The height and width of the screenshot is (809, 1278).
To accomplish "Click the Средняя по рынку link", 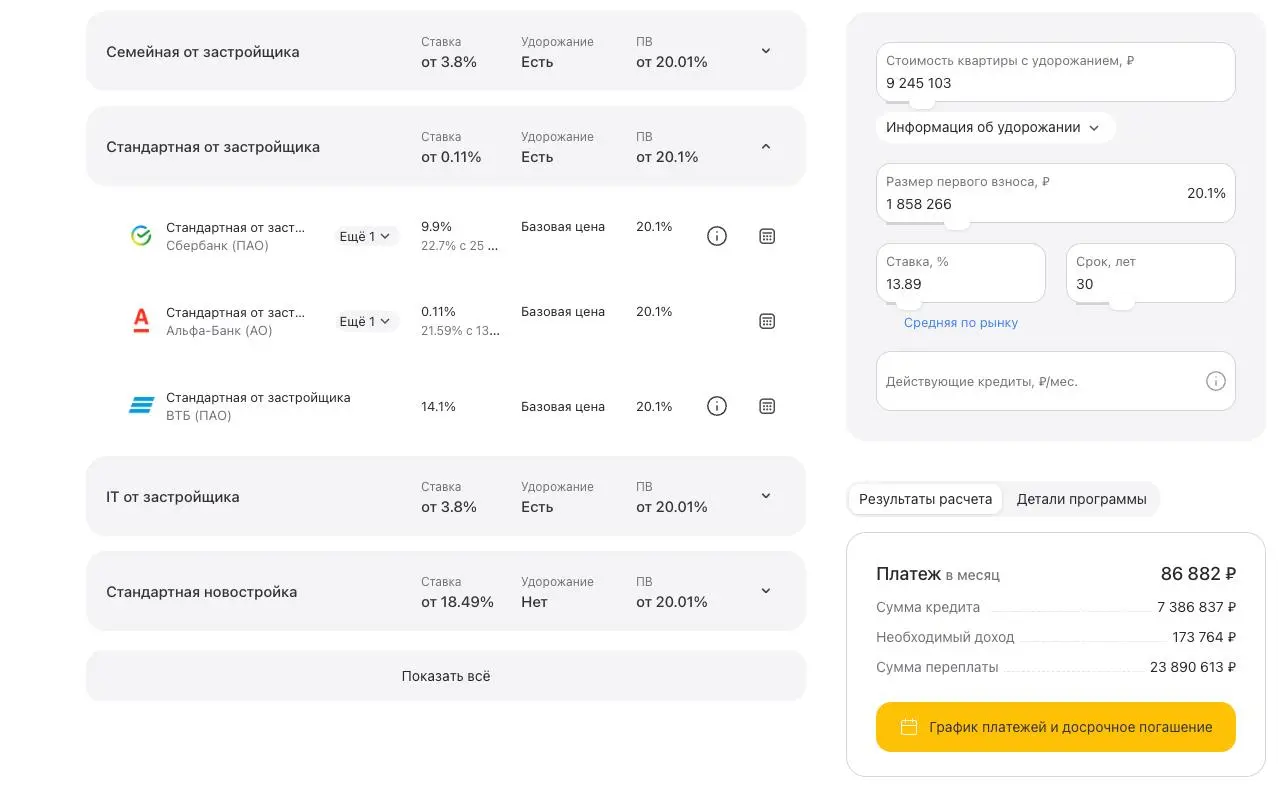I will (x=960, y=323).
